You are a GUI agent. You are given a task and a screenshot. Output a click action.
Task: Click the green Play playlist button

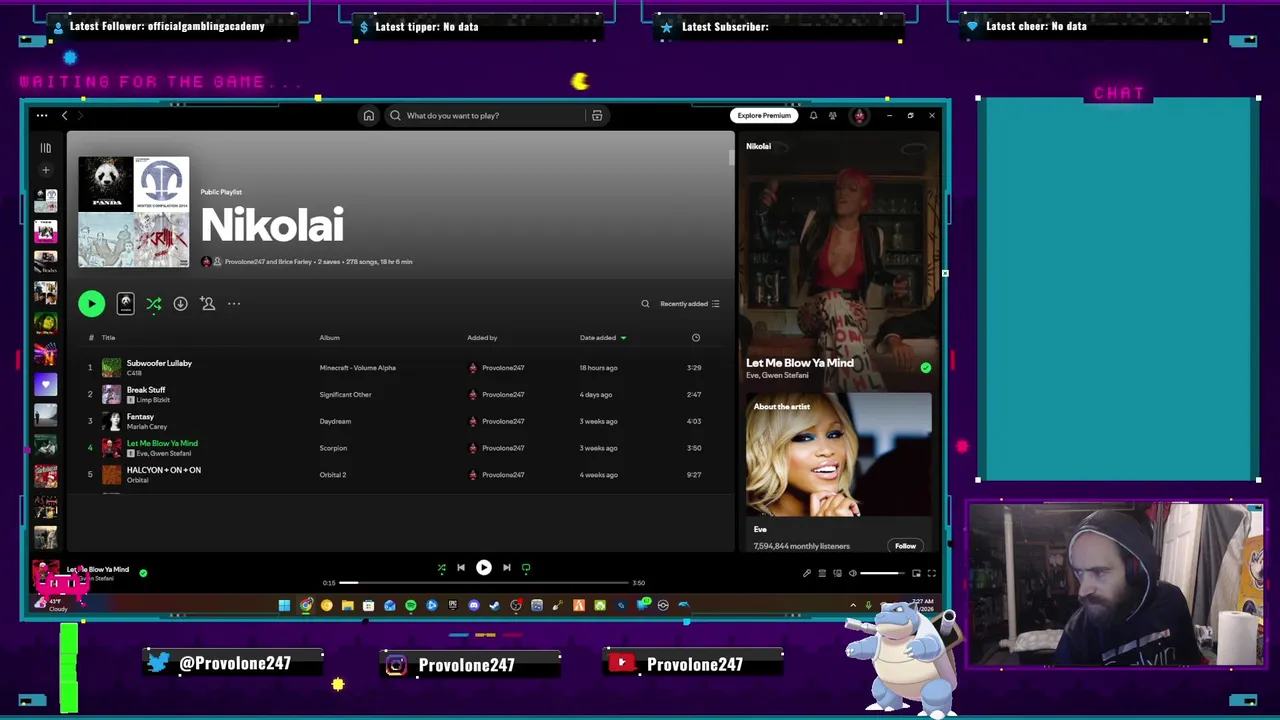point(91,304)
